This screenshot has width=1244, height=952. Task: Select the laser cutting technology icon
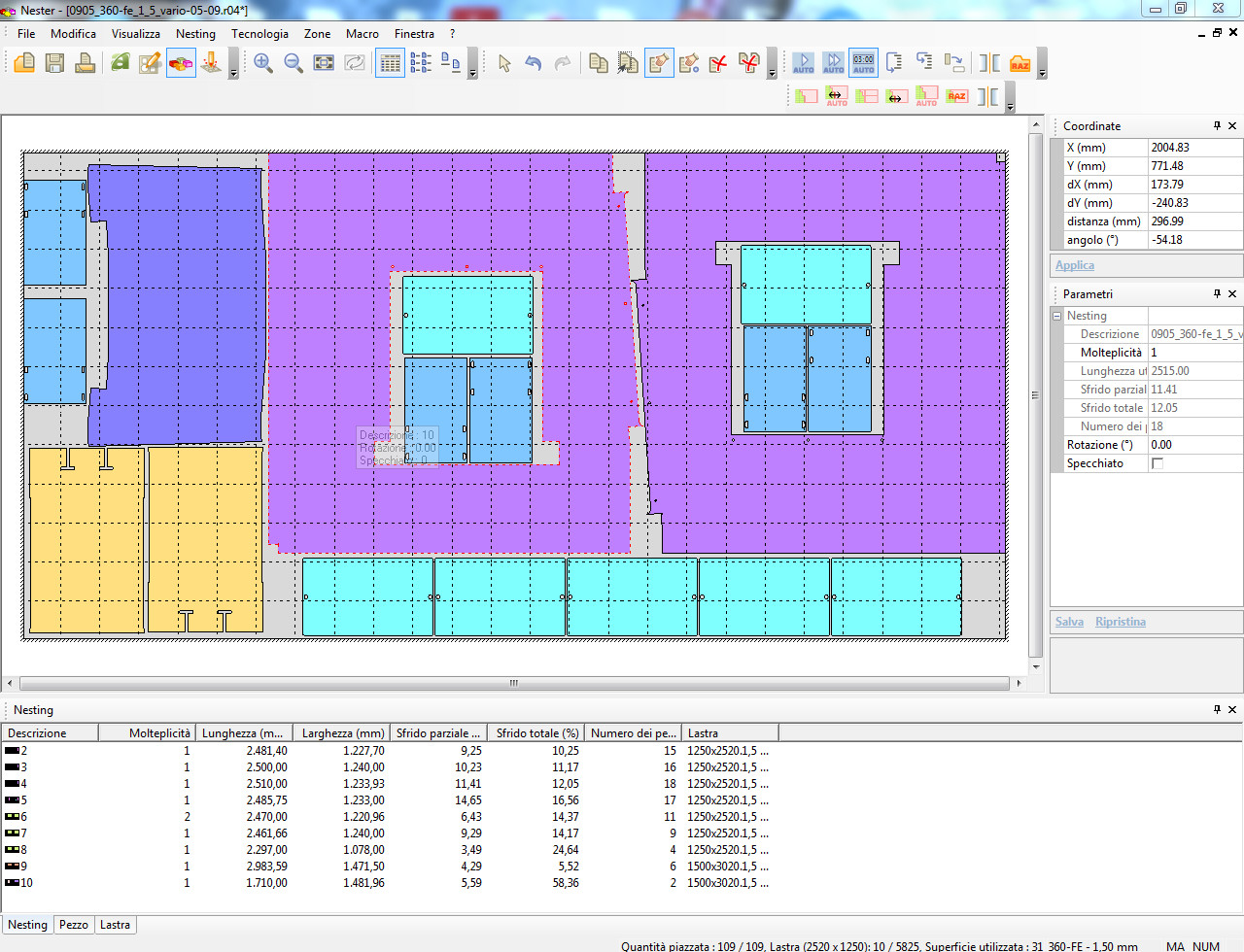pos(211,63)
